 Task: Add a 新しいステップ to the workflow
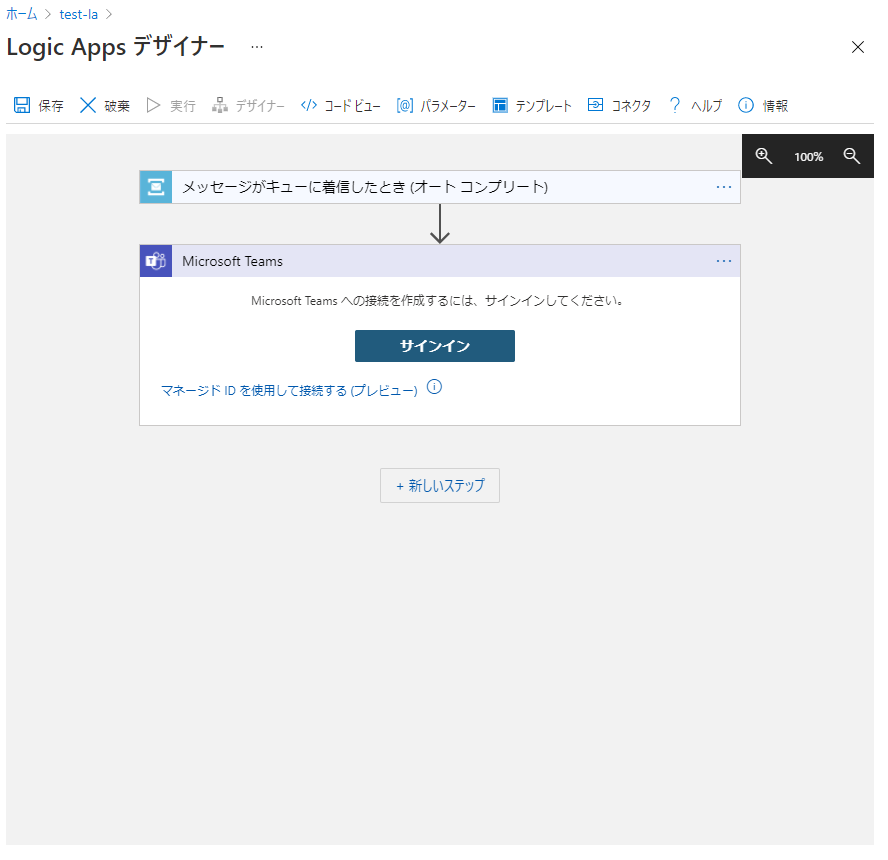(439, 485)
